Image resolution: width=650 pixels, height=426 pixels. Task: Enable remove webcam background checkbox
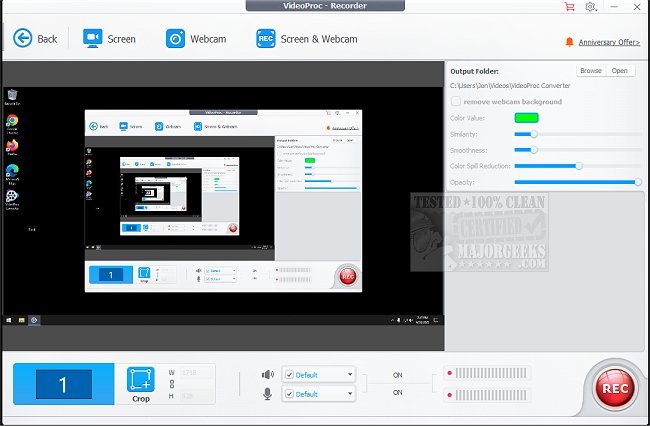(x=456, y=101)
